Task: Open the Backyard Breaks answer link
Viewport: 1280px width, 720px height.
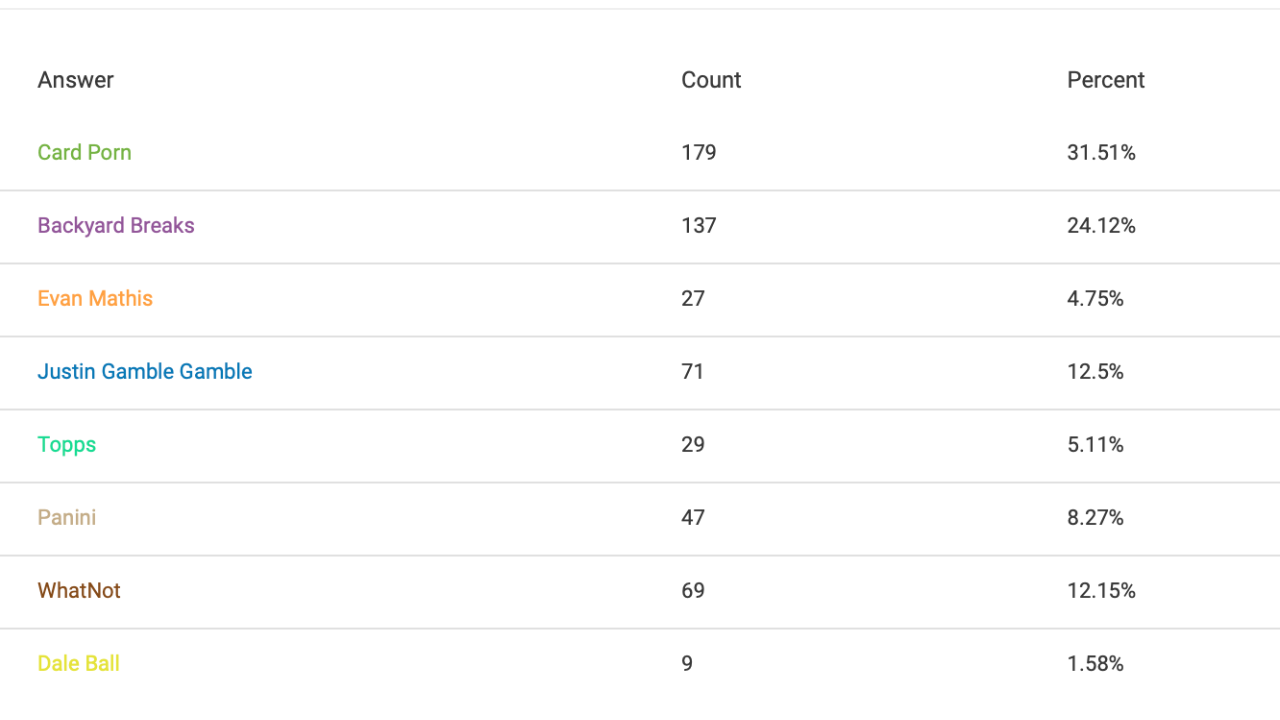Action: tap(116, 225)
